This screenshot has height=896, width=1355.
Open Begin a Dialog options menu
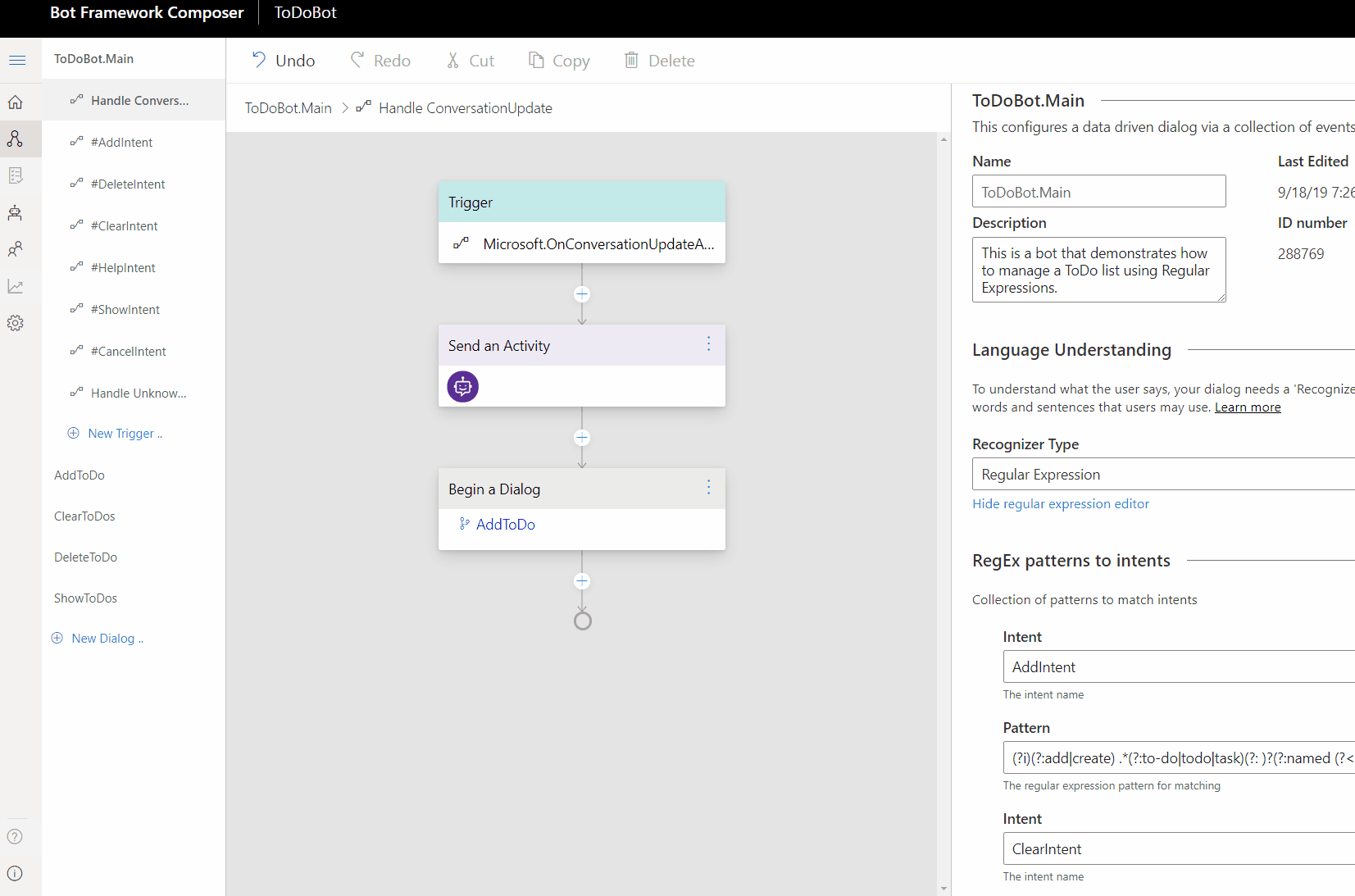point(708,488)
